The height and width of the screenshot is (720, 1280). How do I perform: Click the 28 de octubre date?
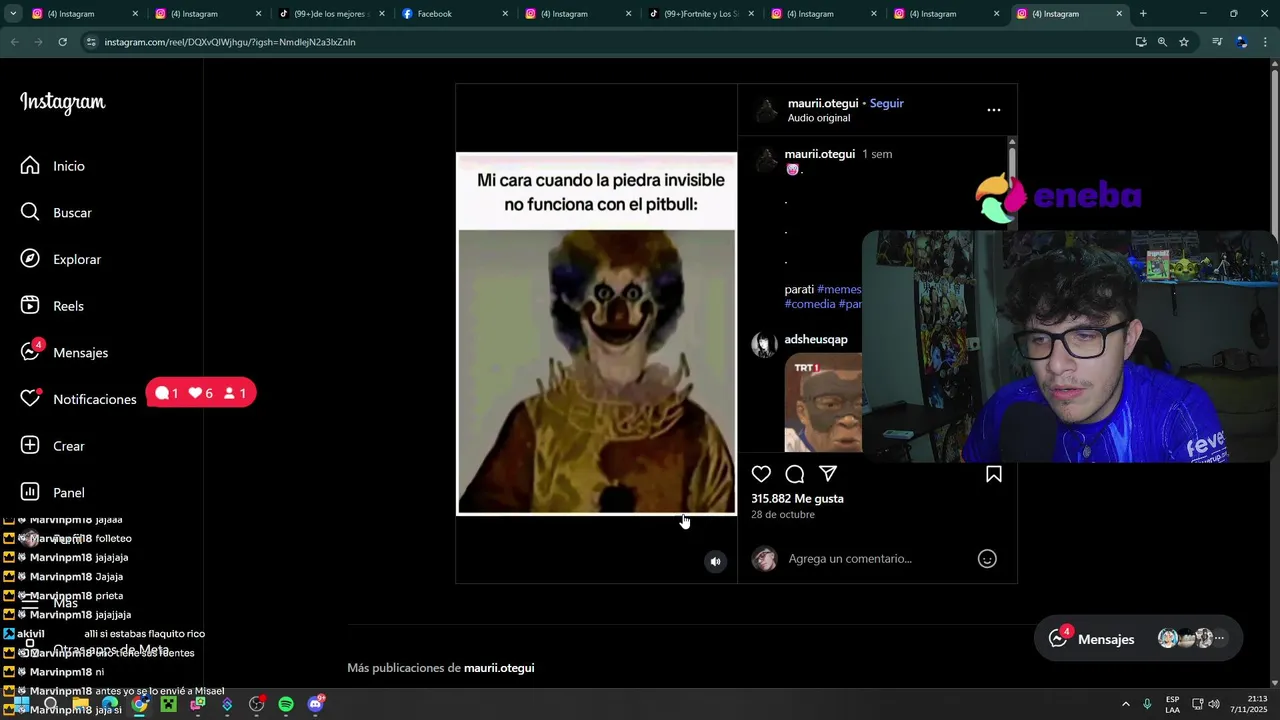click(x=783, y=514)
